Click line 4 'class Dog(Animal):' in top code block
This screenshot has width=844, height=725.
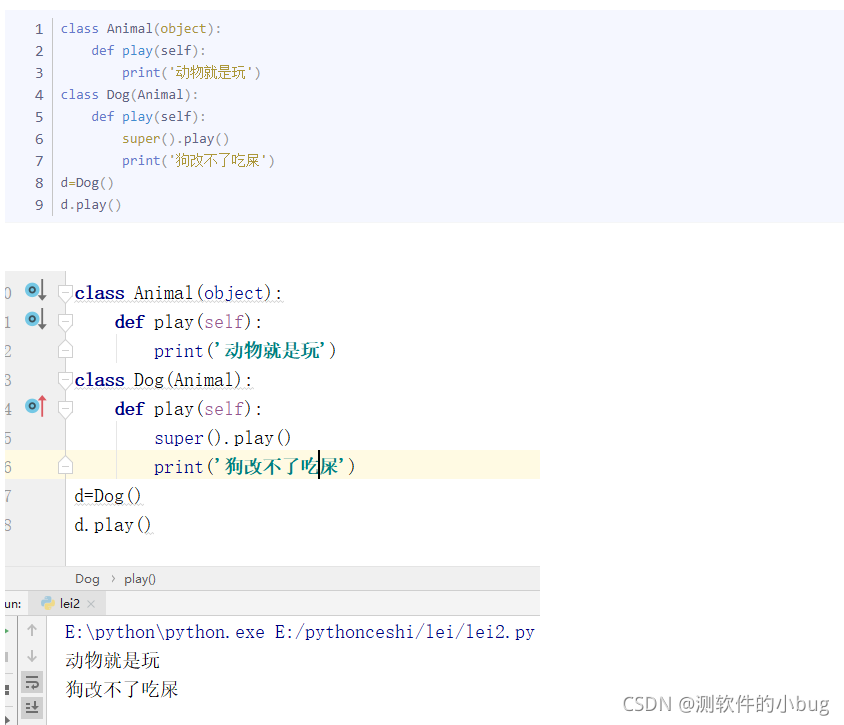point(129,95)
